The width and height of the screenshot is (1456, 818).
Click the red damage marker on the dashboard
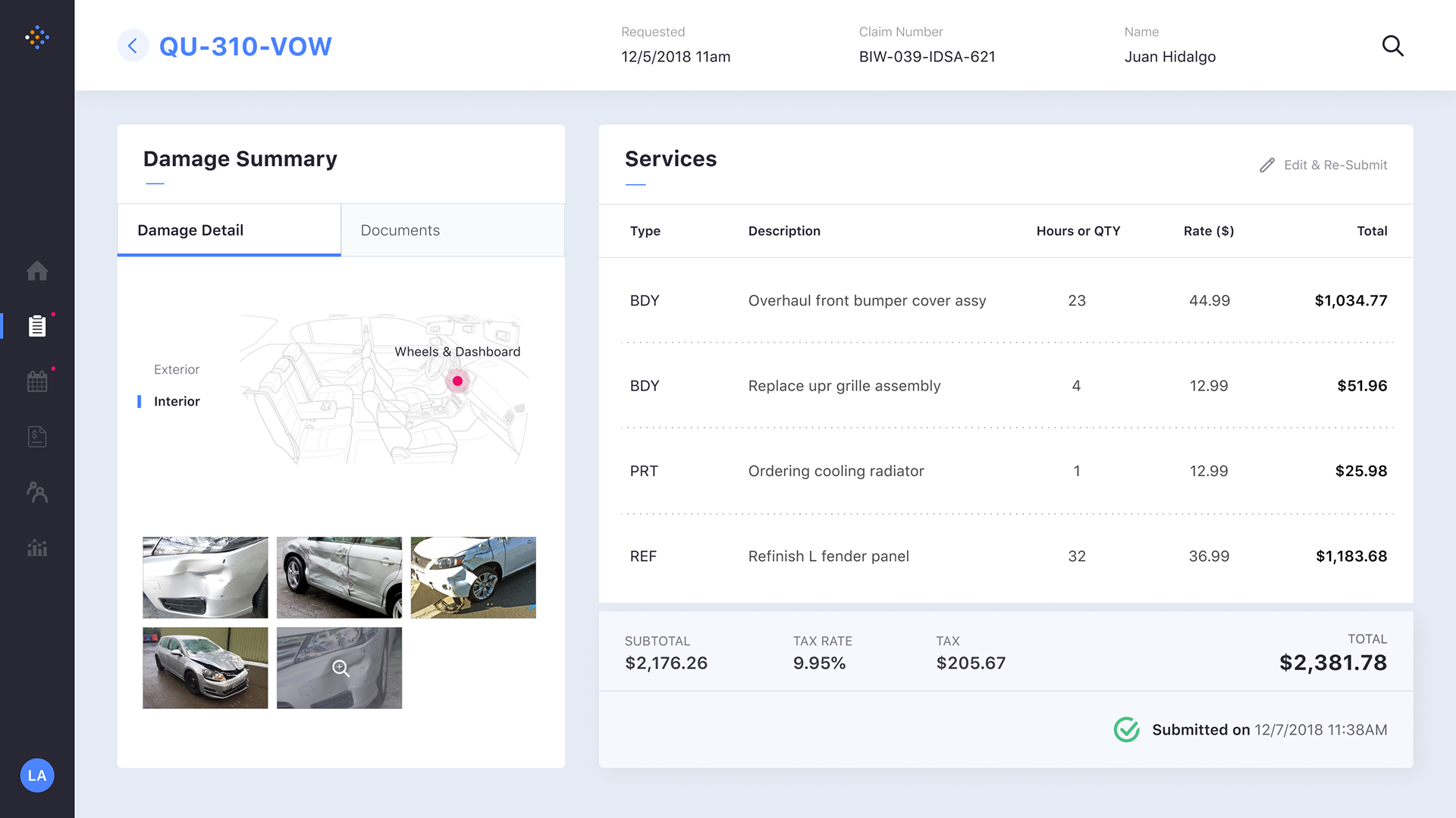457,381
